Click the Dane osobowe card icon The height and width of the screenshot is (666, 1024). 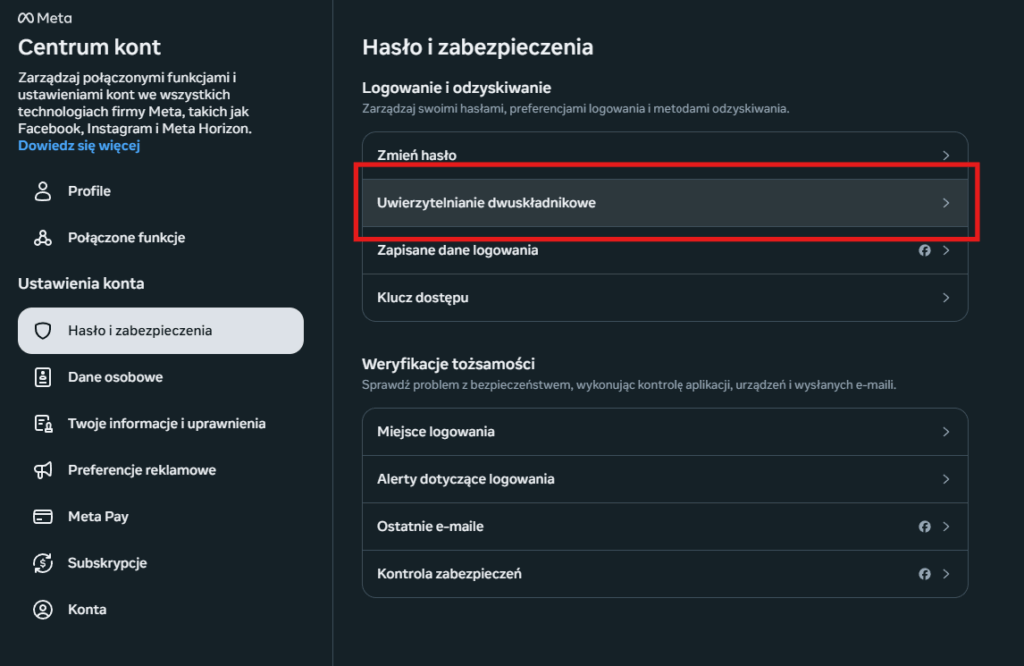(42, 377)
